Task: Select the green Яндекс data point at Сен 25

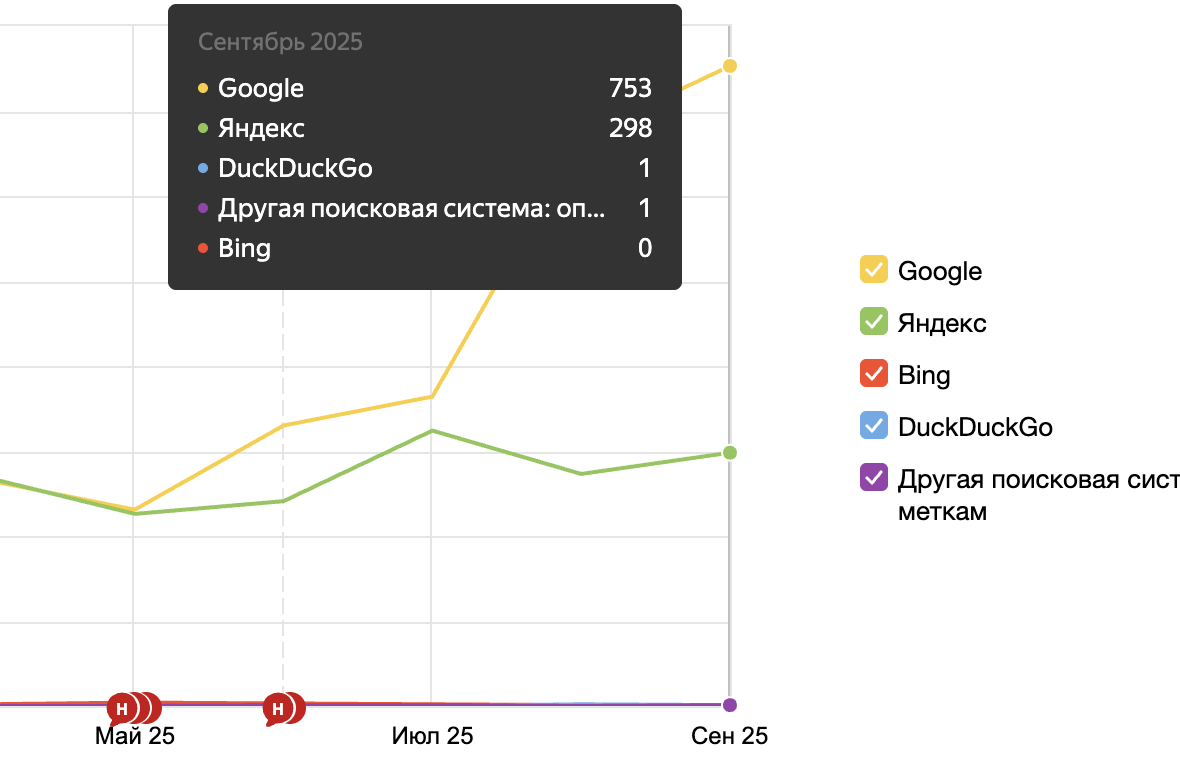Action: (x=730, y=453)
